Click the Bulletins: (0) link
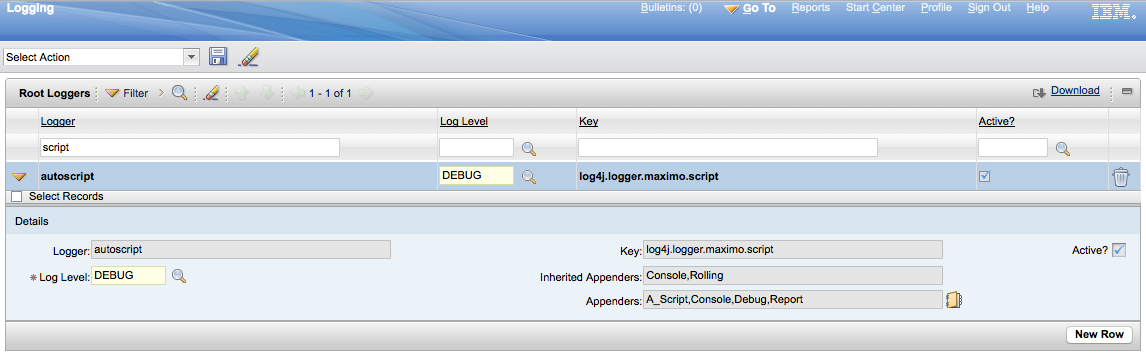Image resolution: width=1146 pixels, height=361 pixels. [671, 7]
